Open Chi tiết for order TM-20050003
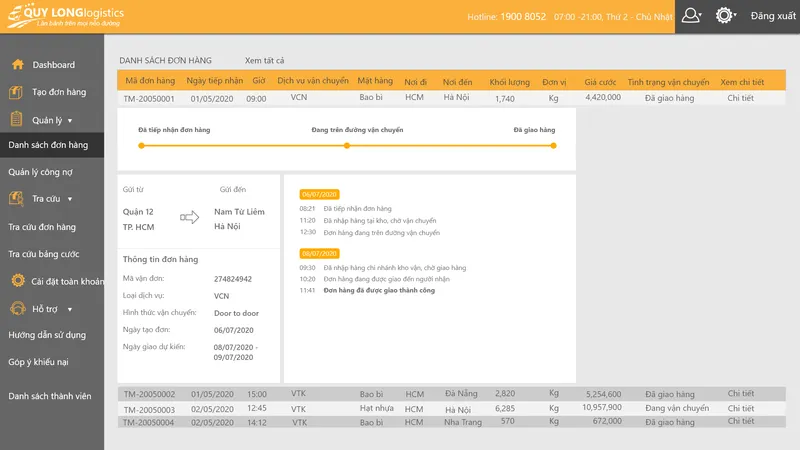This screenshot has height=450, width=800. [741, 408]
